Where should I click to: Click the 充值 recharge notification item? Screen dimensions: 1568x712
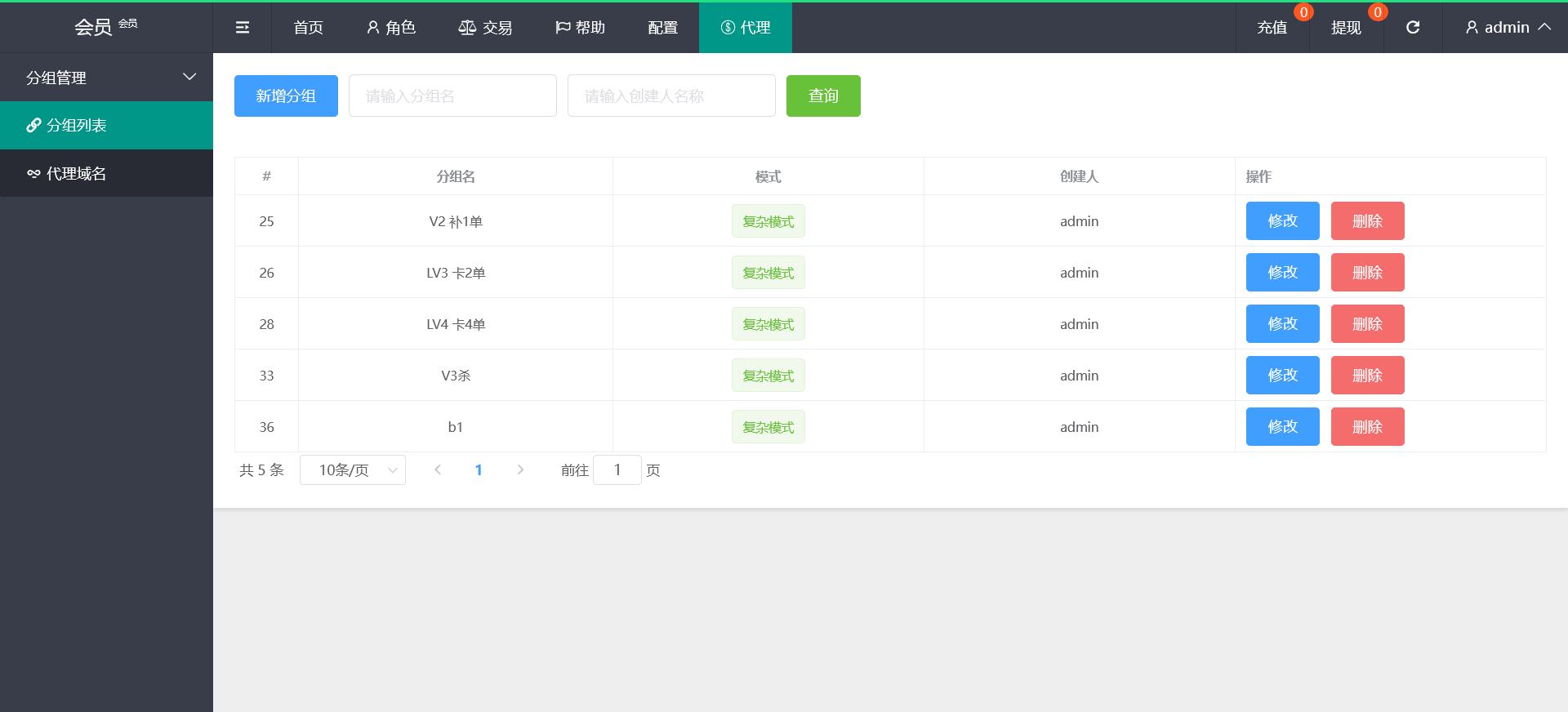(1272, 28)
